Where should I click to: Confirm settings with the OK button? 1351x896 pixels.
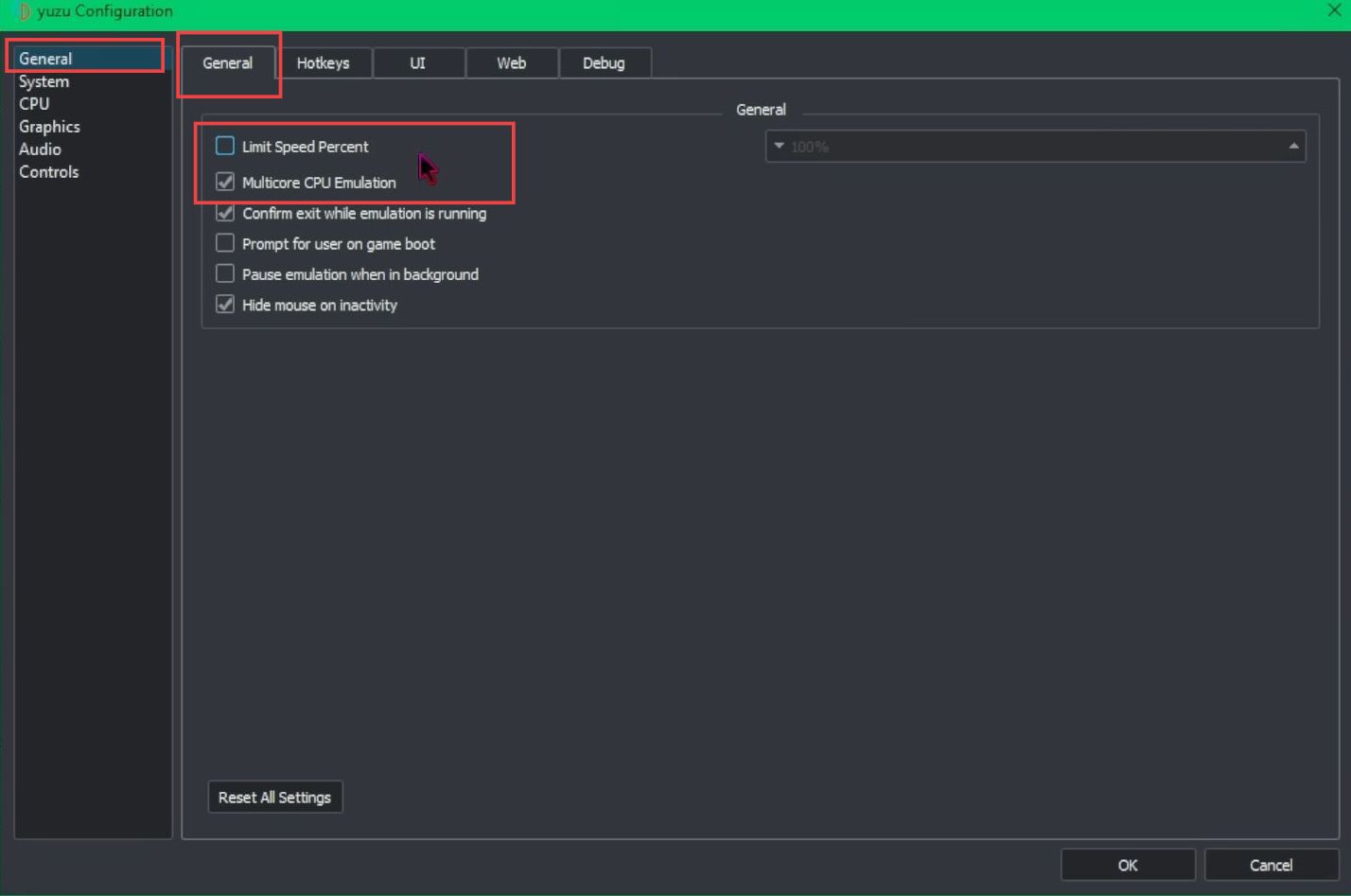(x=1128, y=865)
